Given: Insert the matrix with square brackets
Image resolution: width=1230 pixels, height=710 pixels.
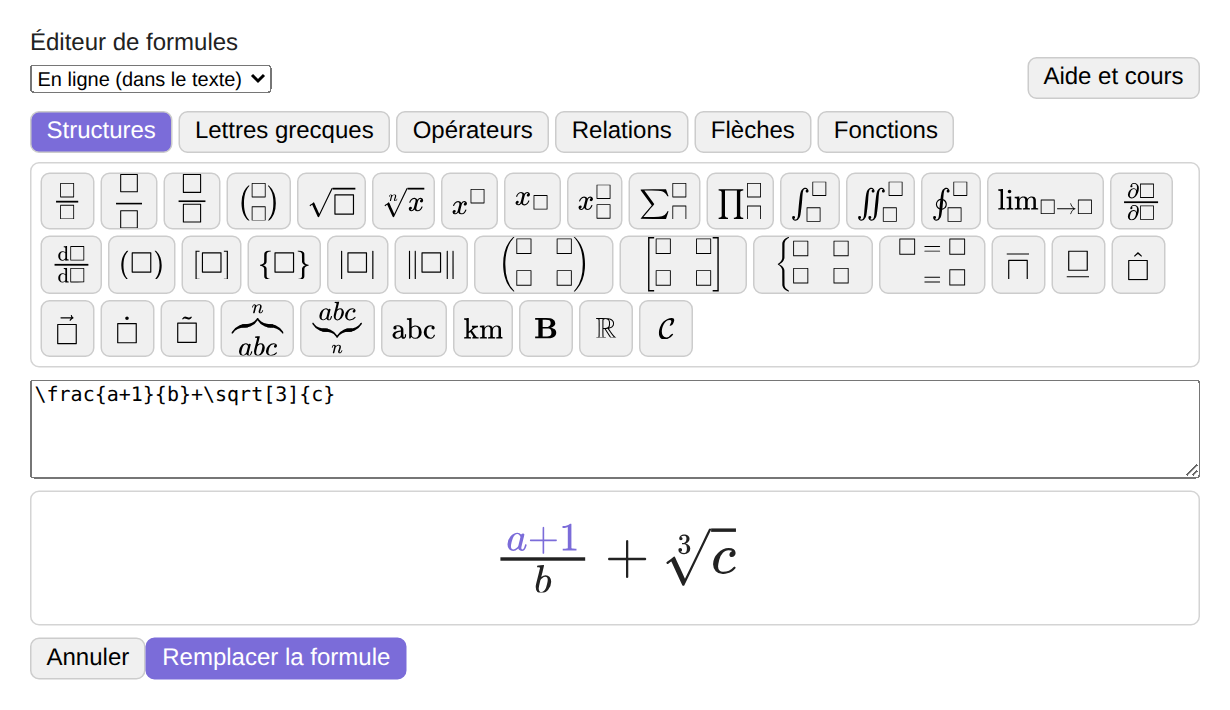Looking at the screenshot, I should click(684, 265).
